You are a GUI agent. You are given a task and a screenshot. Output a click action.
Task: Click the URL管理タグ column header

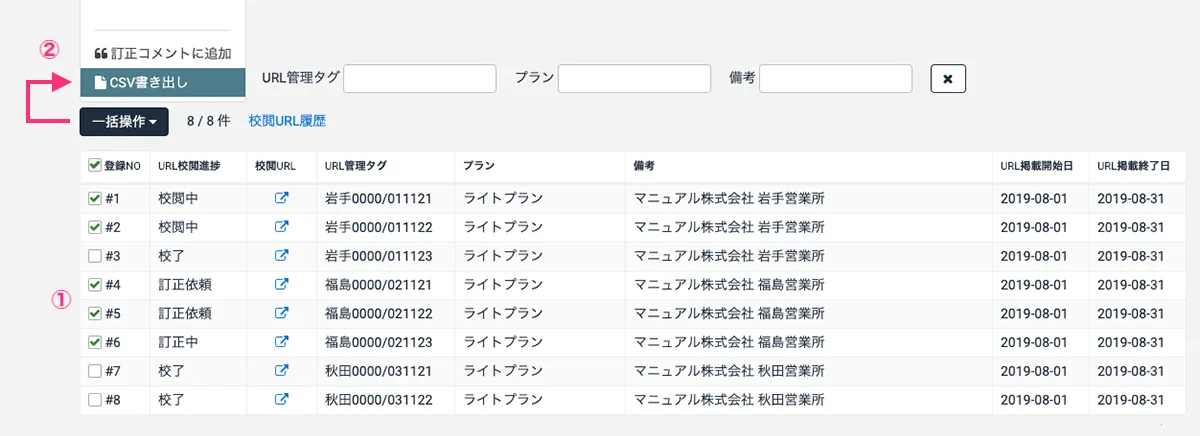click(356, 166)
